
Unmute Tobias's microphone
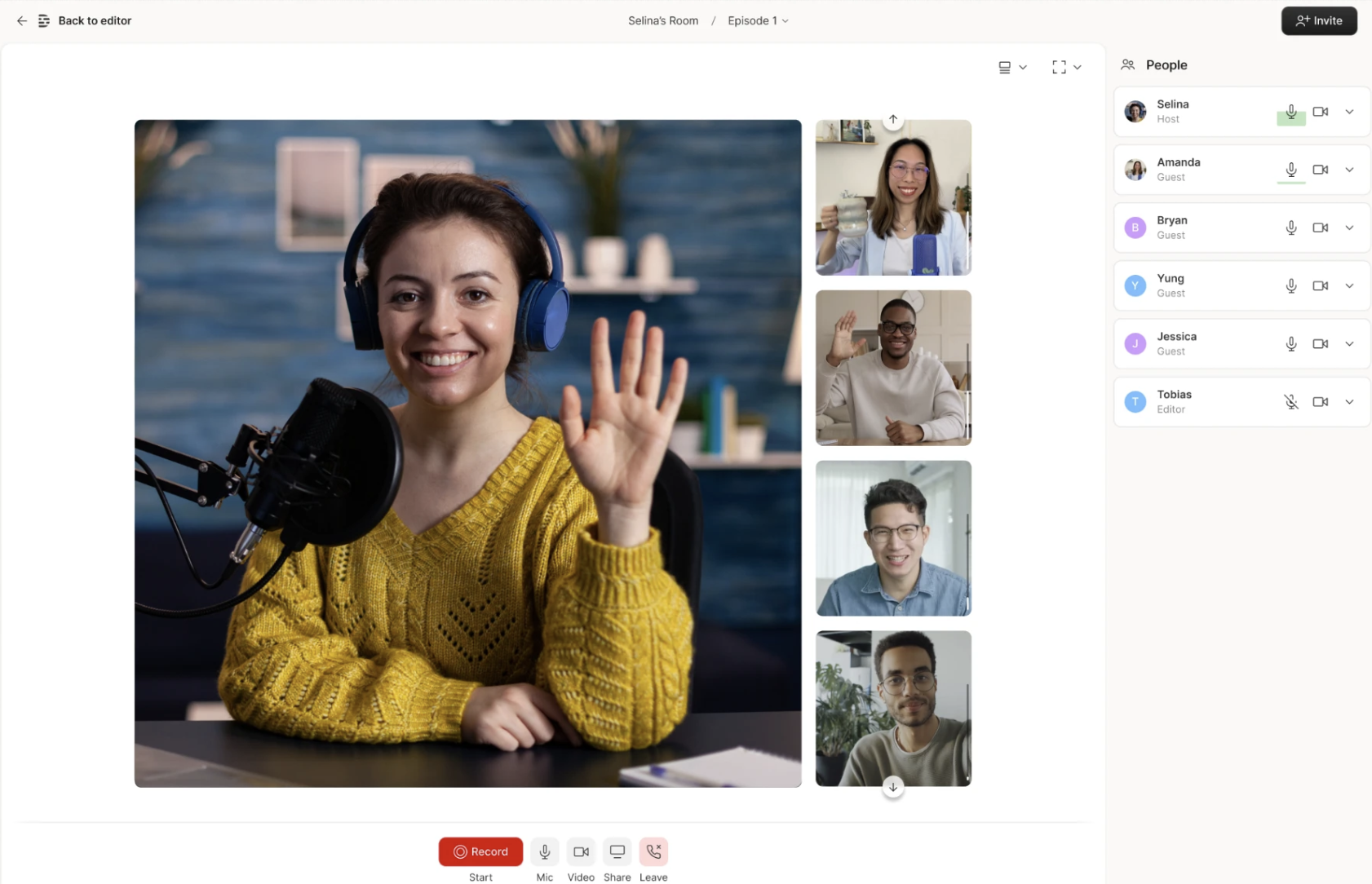point(1290,401)
